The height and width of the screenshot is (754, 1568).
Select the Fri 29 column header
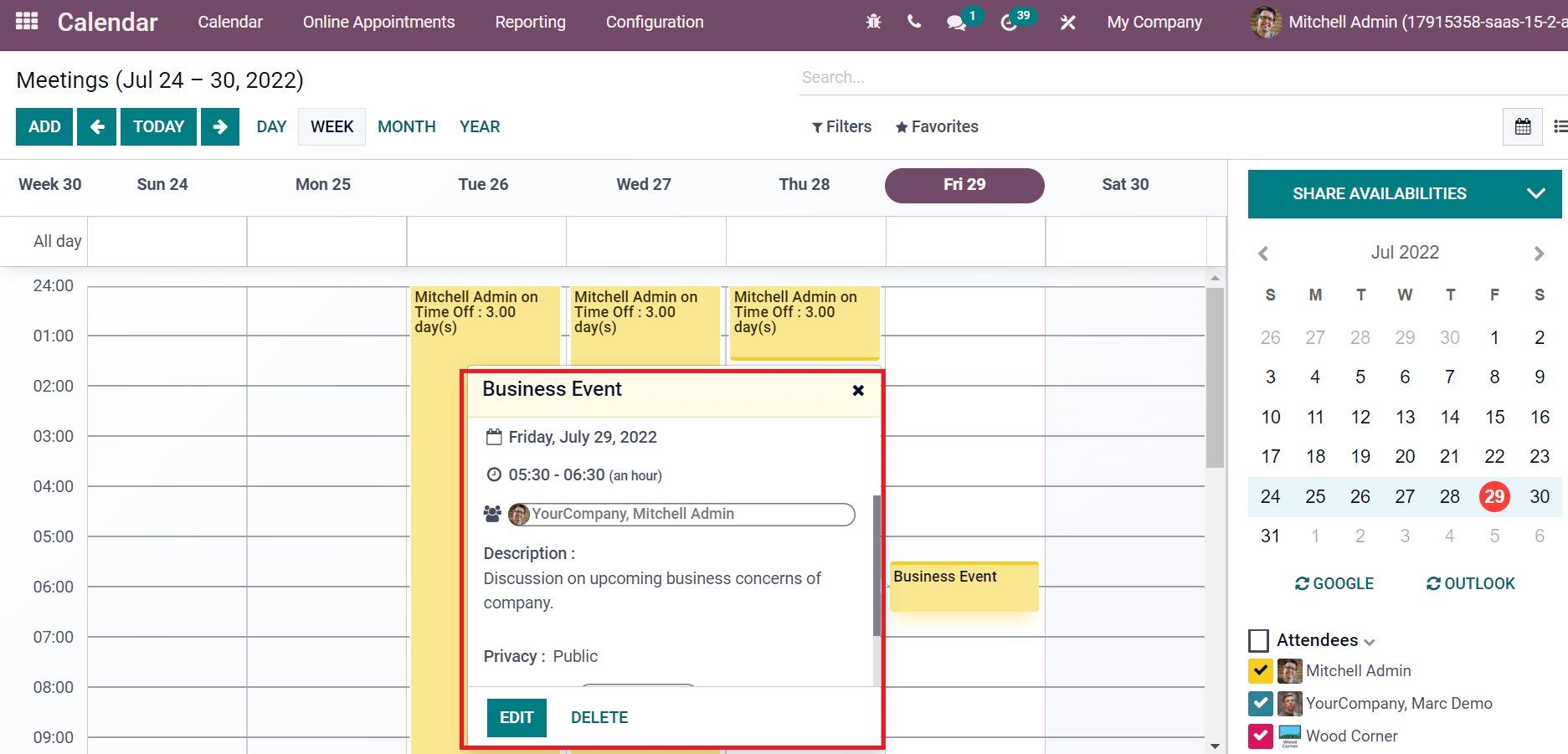pyautogui.click(x=964, y=185)
